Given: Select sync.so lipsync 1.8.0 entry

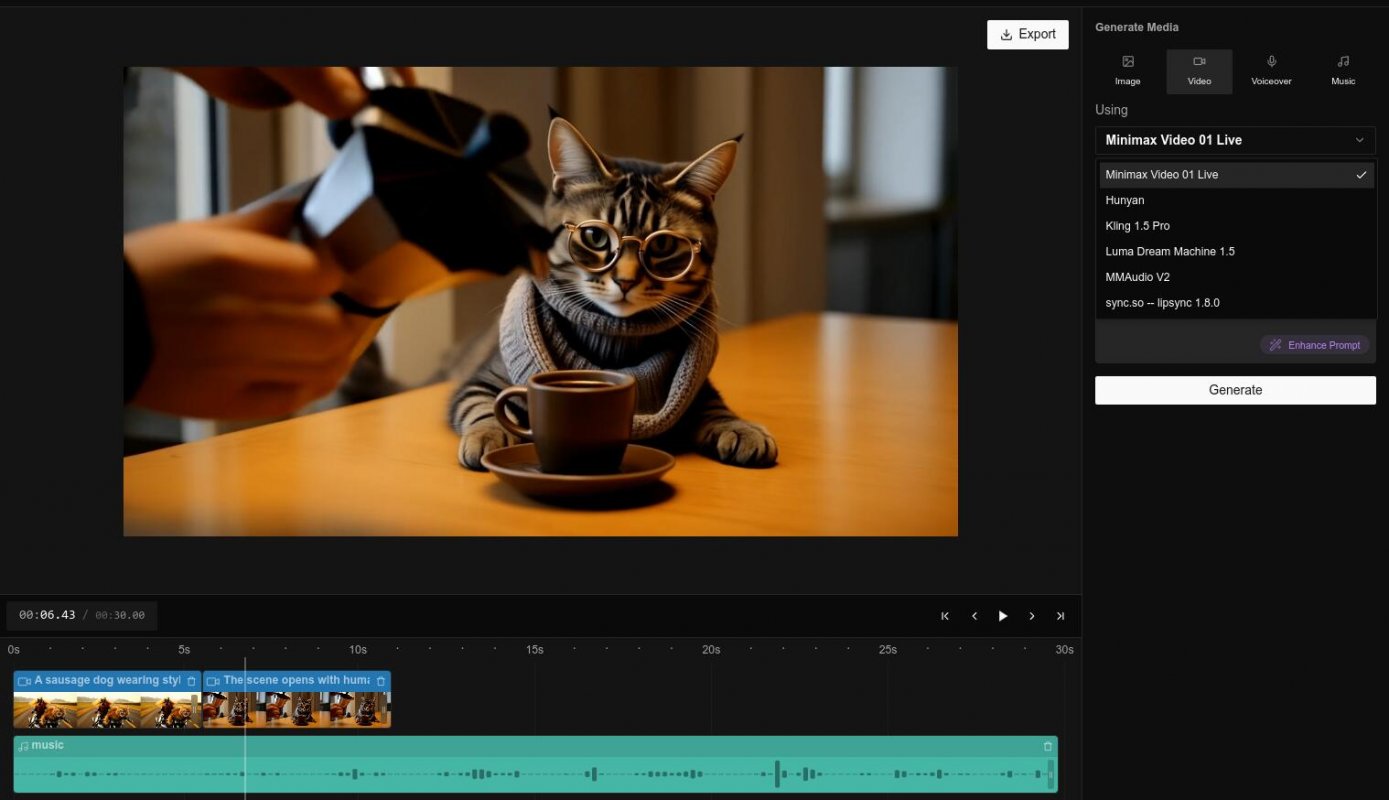Looking at the screenshot, I should (x=1162, y=302).
